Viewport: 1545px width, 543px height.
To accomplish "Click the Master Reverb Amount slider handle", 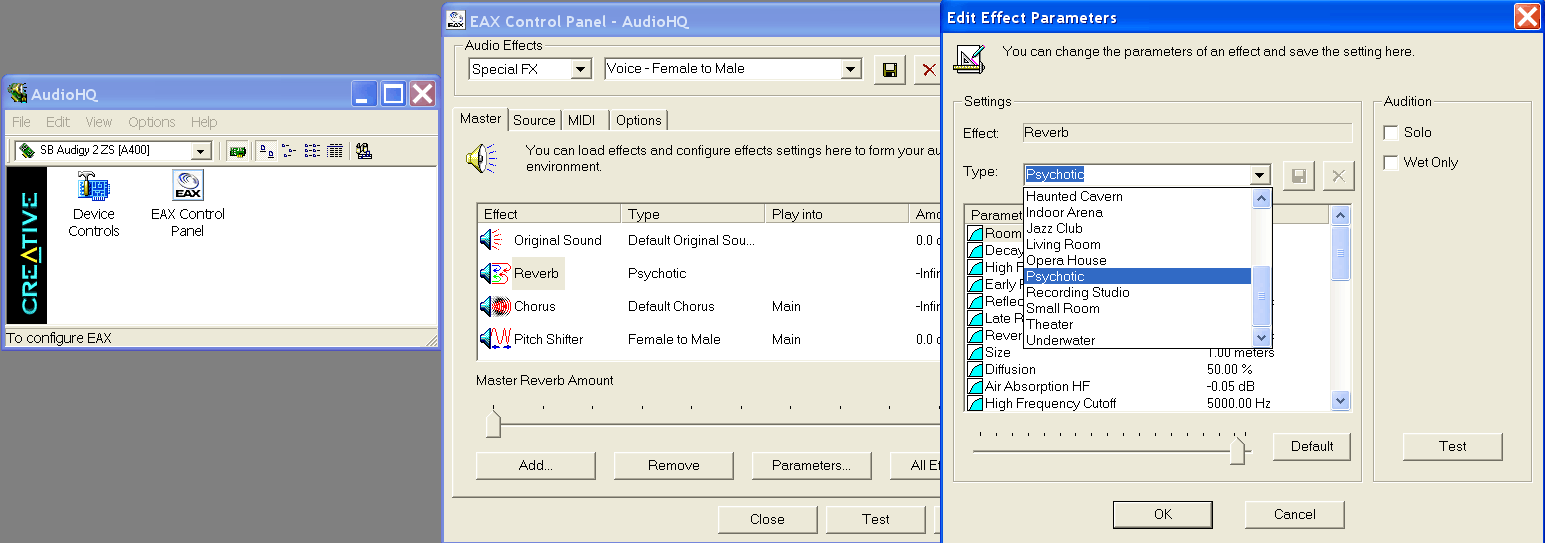I will (x=493, y=425).
